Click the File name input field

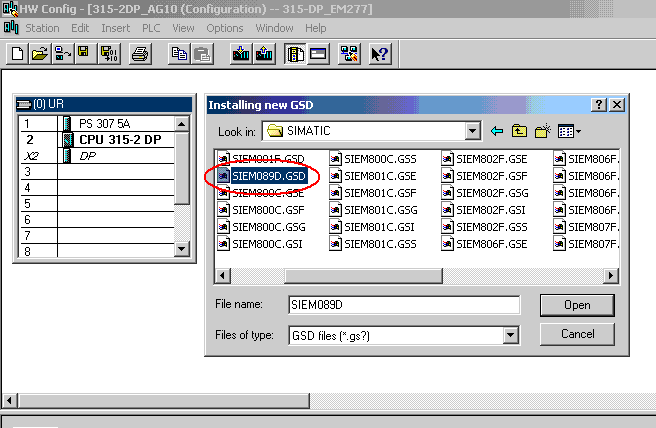click(x=402, y=305)
